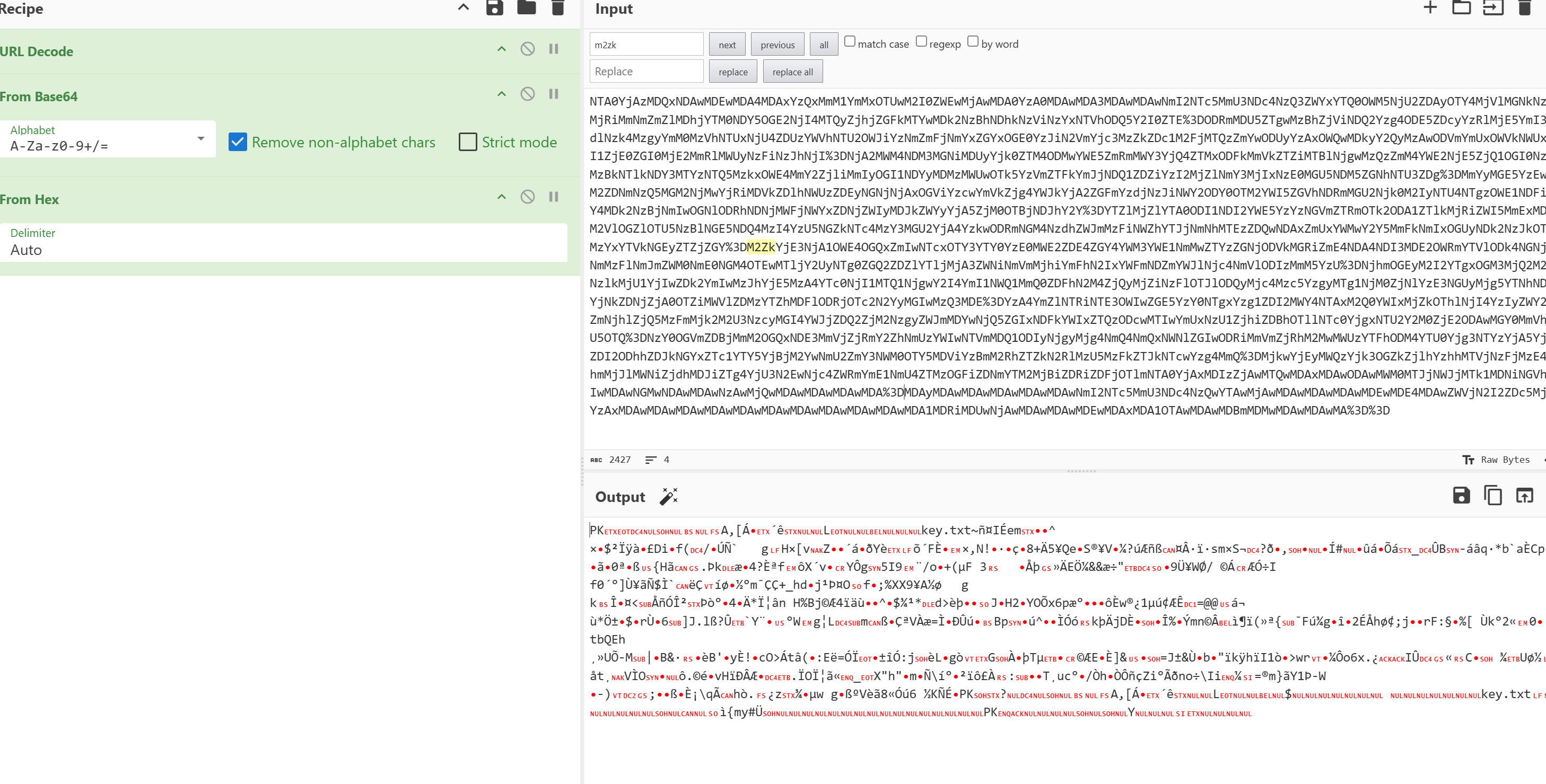Disable the URL Decode operation

click(x=527, y=49)
